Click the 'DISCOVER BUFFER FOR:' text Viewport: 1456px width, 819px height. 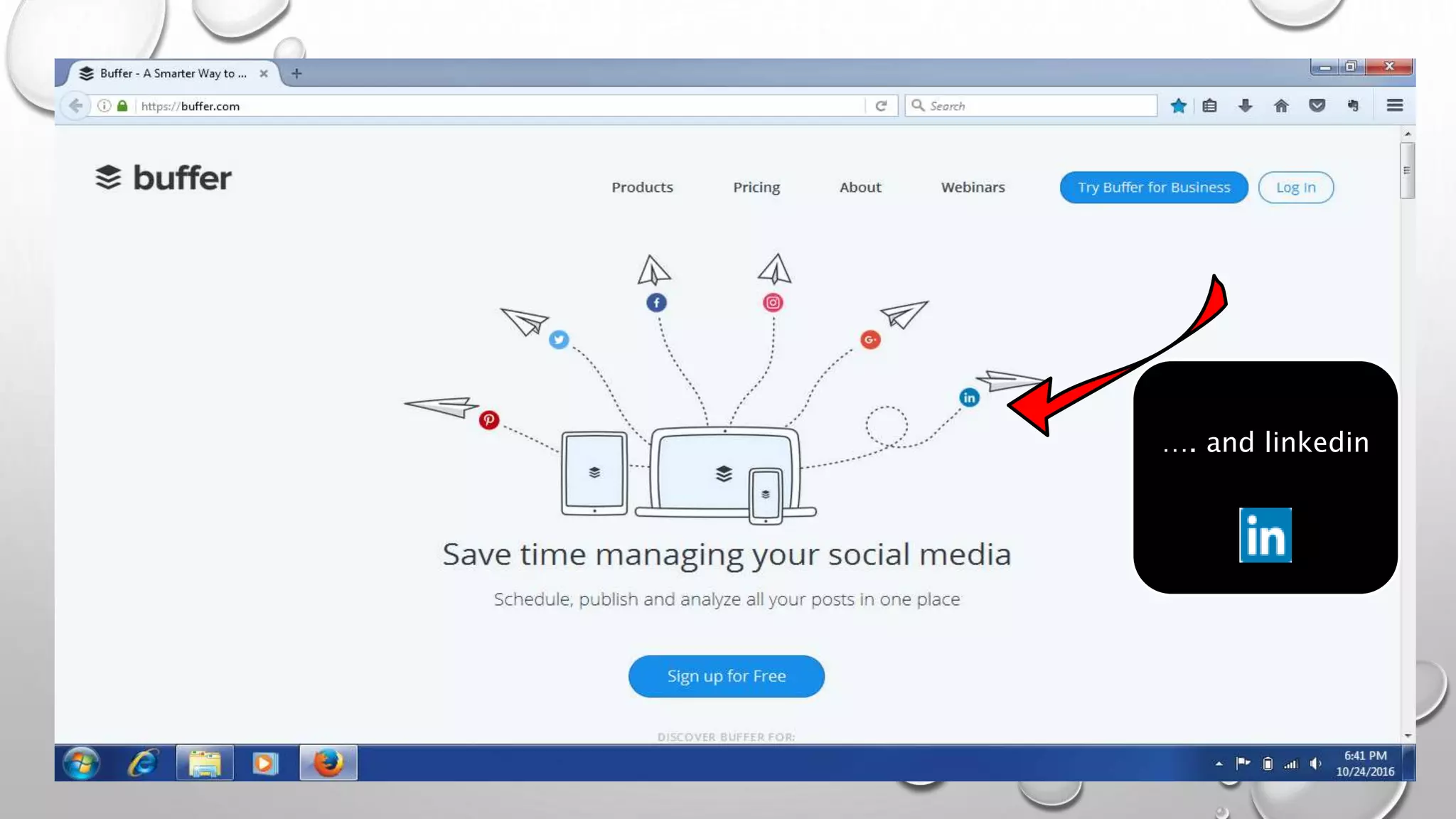(x=726, y=737)
